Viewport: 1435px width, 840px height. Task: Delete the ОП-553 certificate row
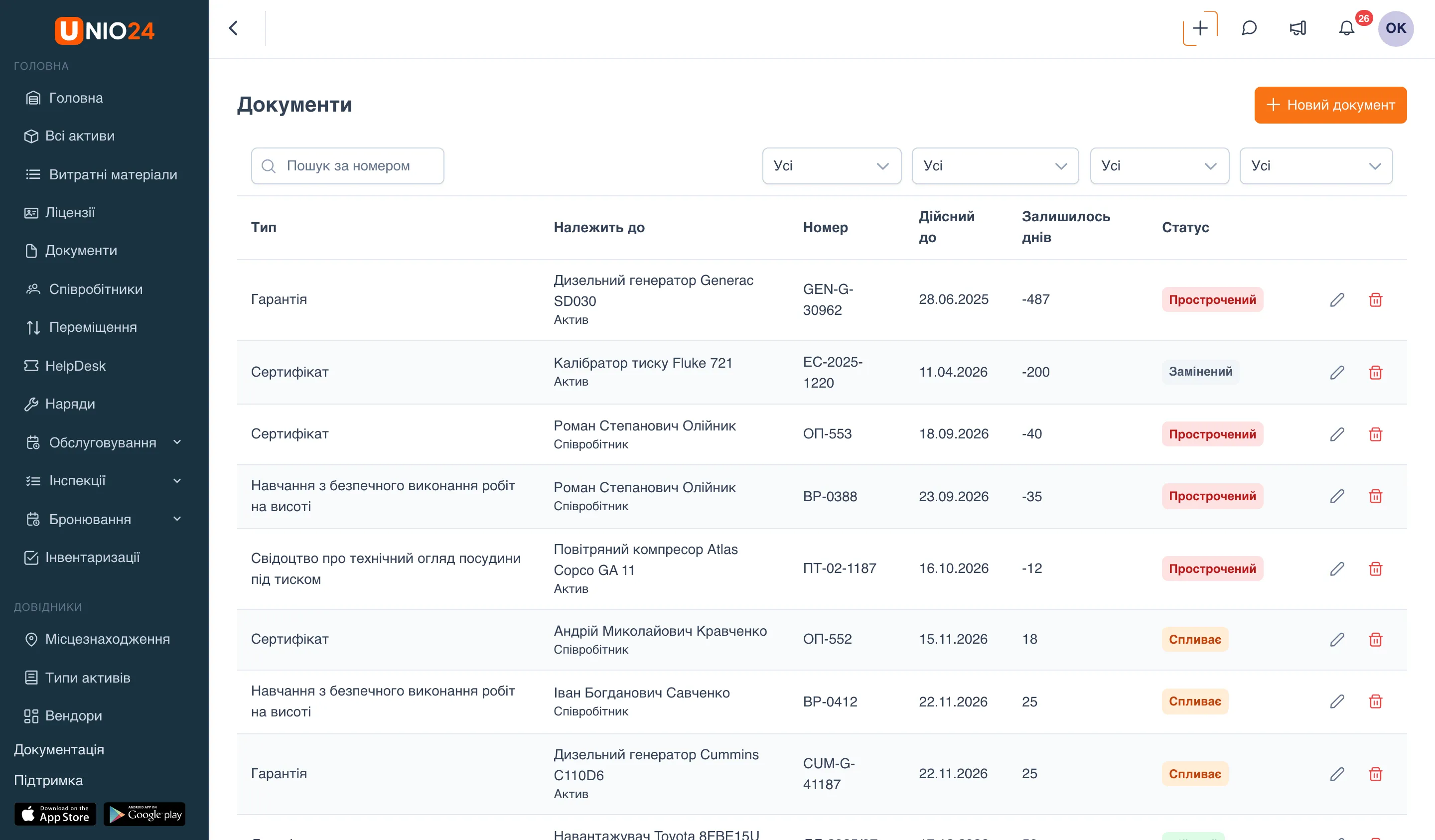[1375, 434]
